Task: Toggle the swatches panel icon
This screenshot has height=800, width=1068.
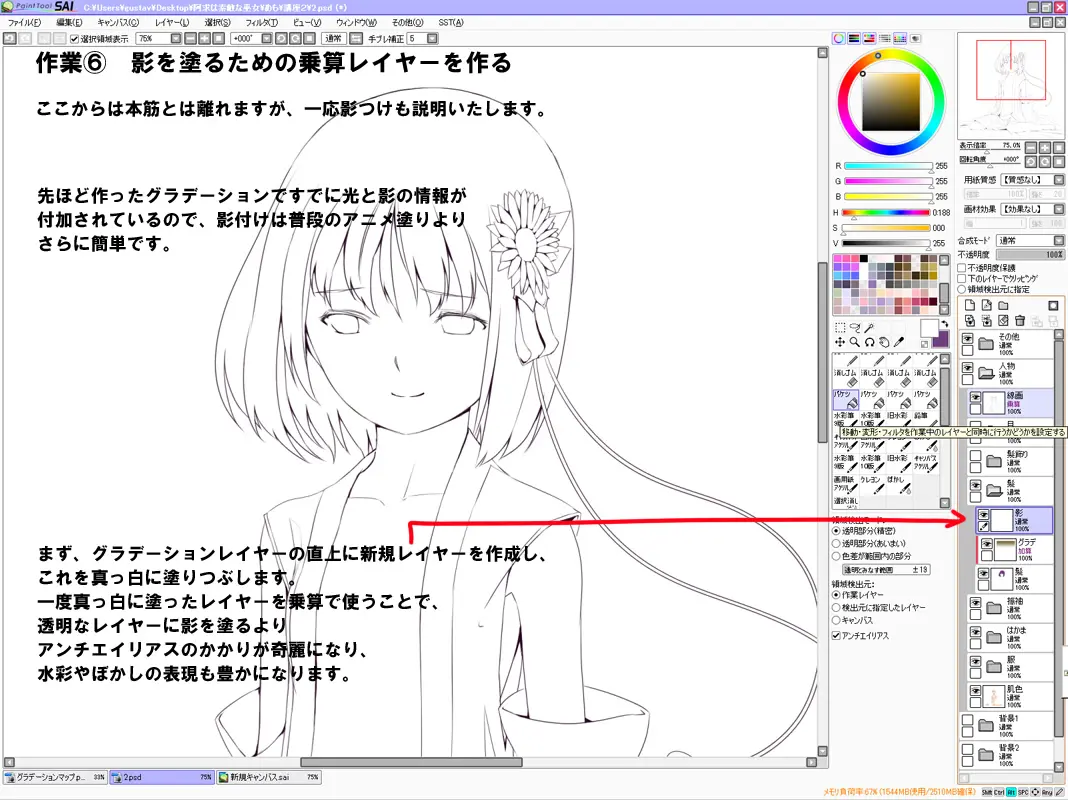Action: [900, 38]
